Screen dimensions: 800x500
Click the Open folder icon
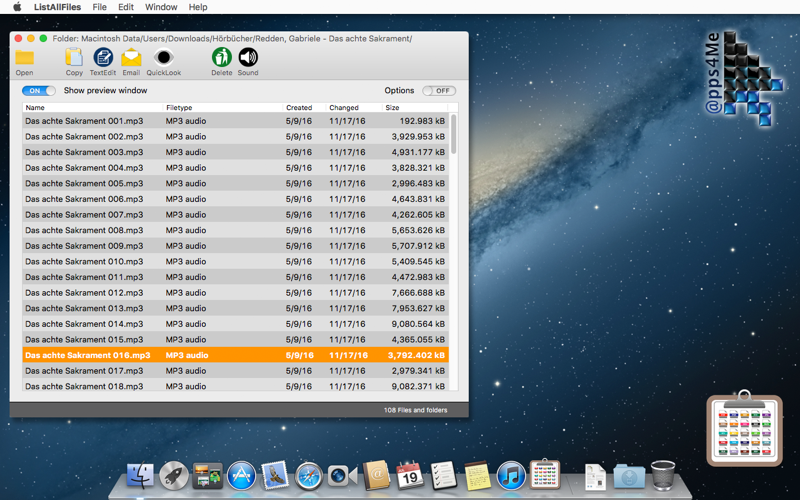click(x=24, y=58)
